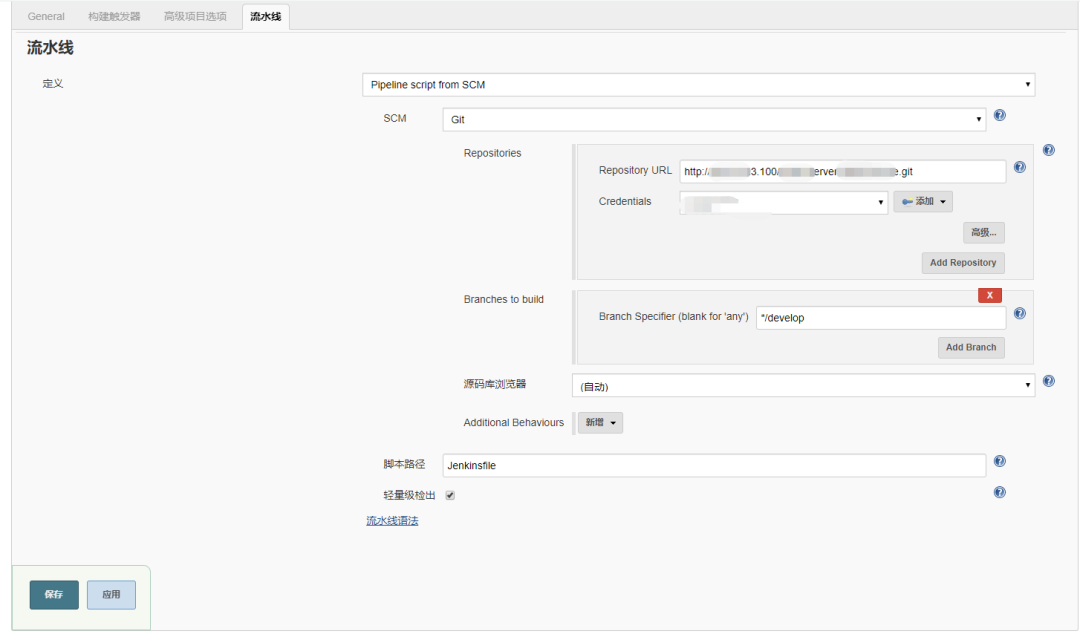Toggle the 轻量级检出 checkbox
Image resolution: width=1080 pixels, height=634 pixels.
point(450,495)
